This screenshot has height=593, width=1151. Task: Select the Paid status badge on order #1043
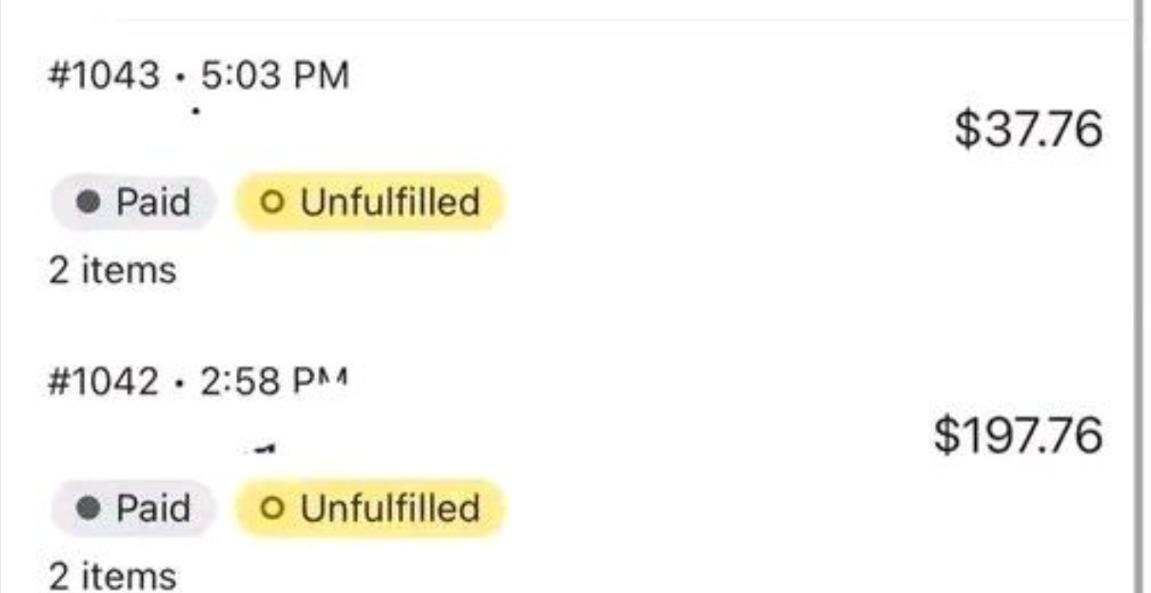pos(133,203)
